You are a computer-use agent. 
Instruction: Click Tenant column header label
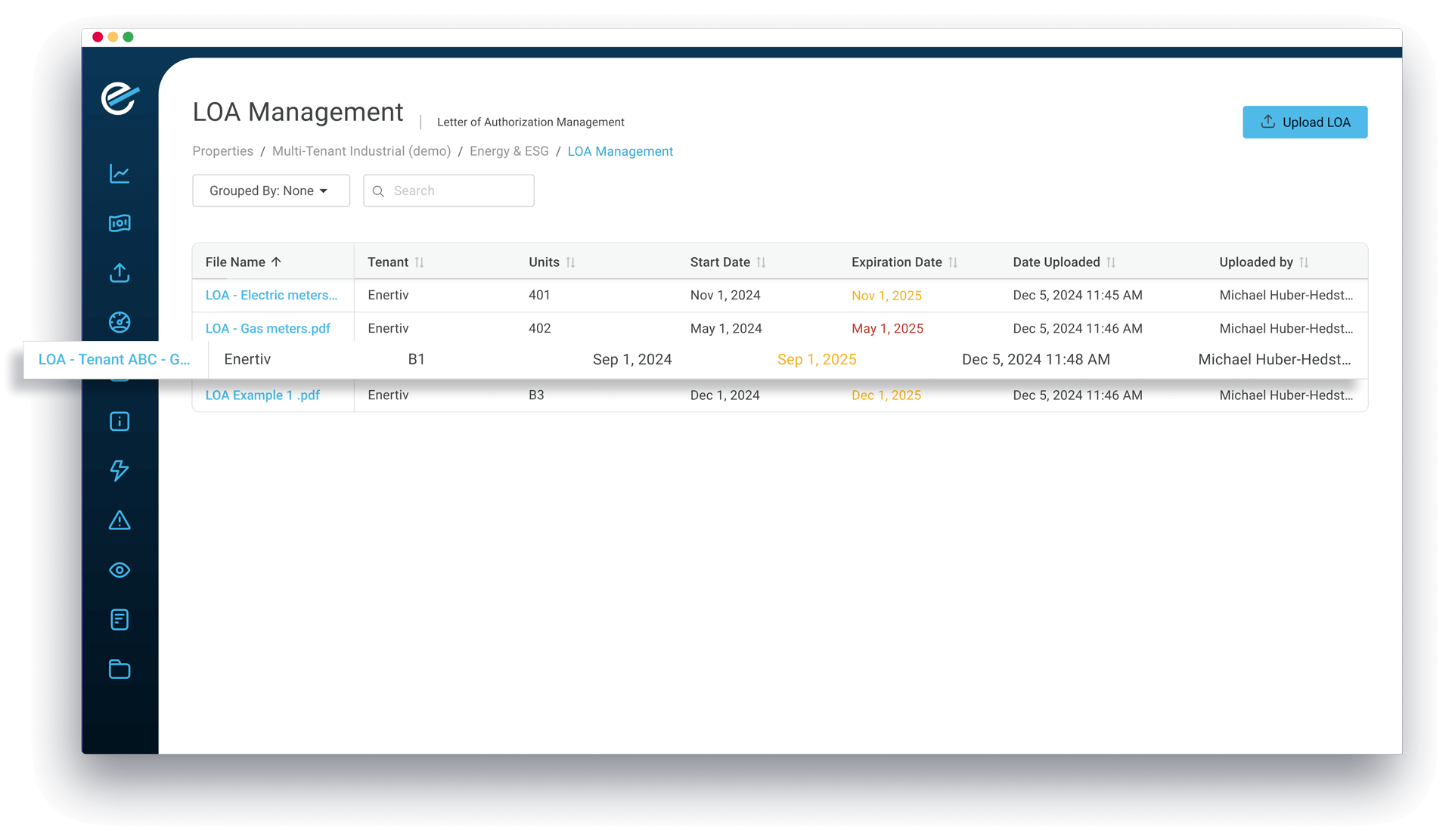pos(388,262)
